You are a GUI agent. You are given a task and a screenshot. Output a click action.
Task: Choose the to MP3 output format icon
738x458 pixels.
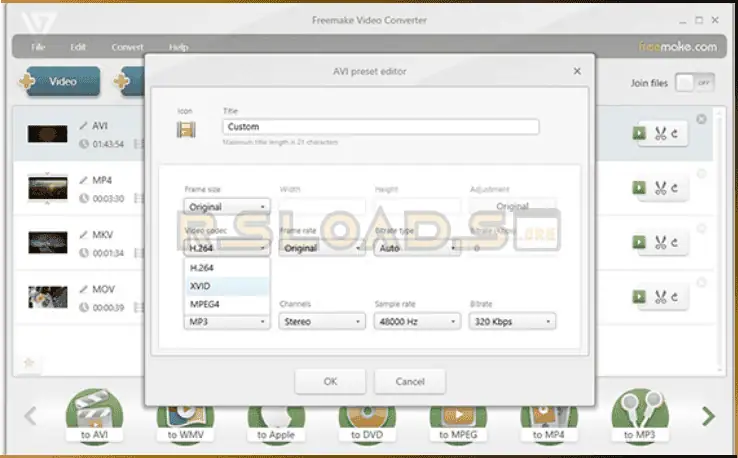point(640,416)
